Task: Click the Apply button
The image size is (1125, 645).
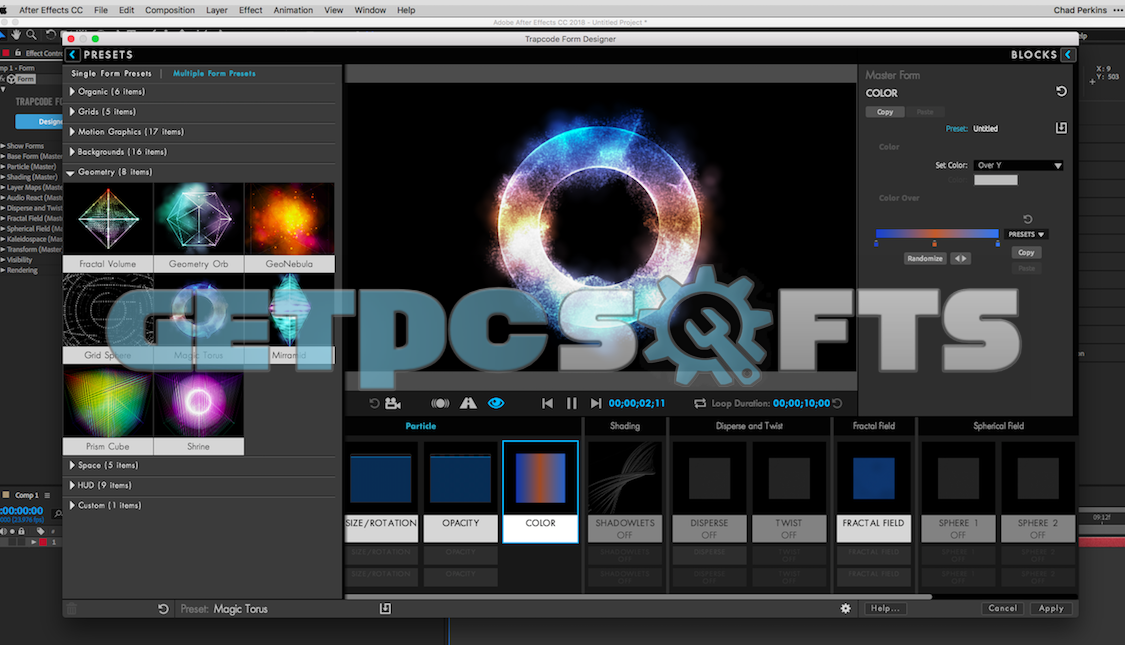Action: [x=1051, y=608]
